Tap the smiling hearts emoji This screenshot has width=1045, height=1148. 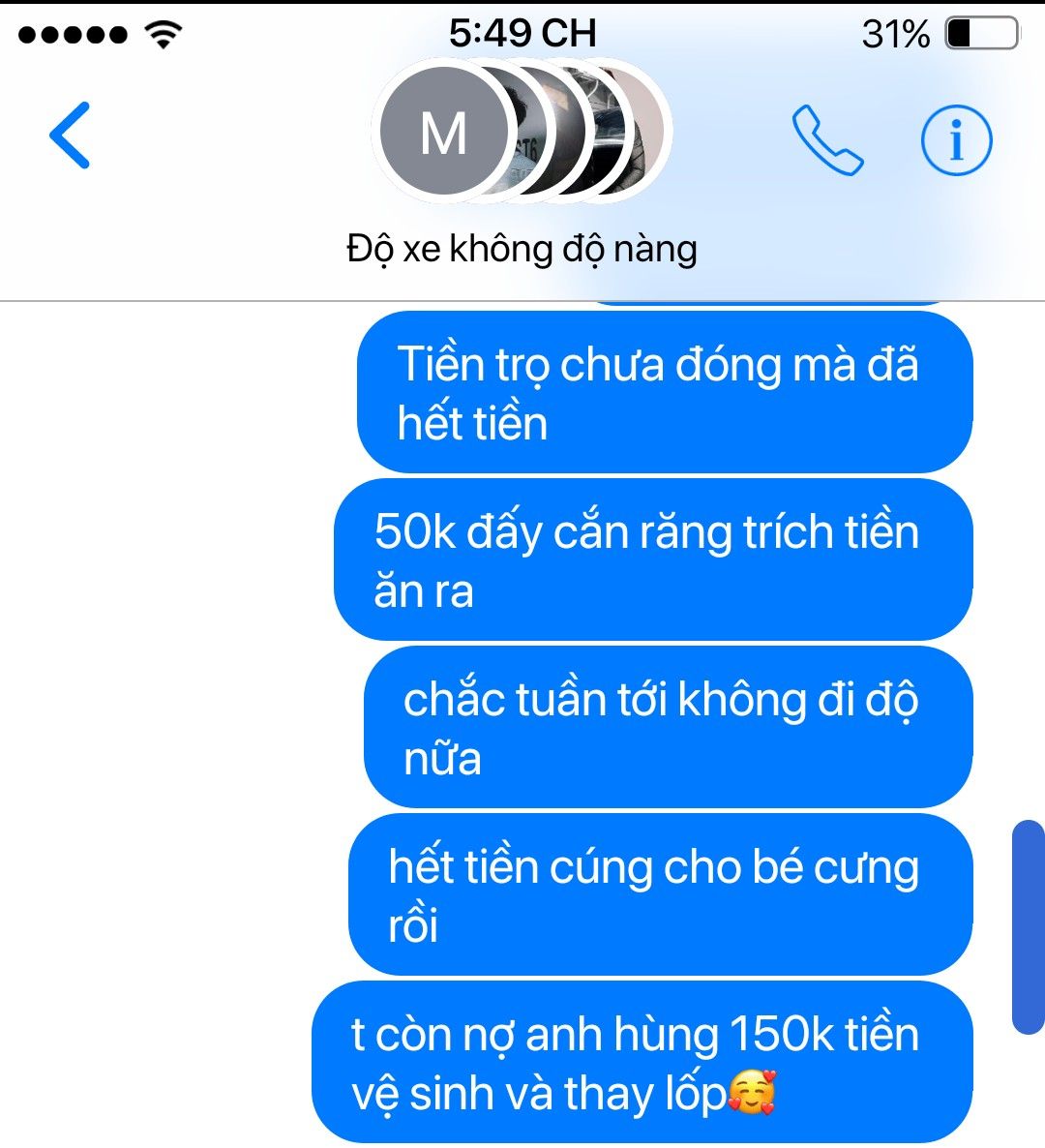coord(751,1093)
